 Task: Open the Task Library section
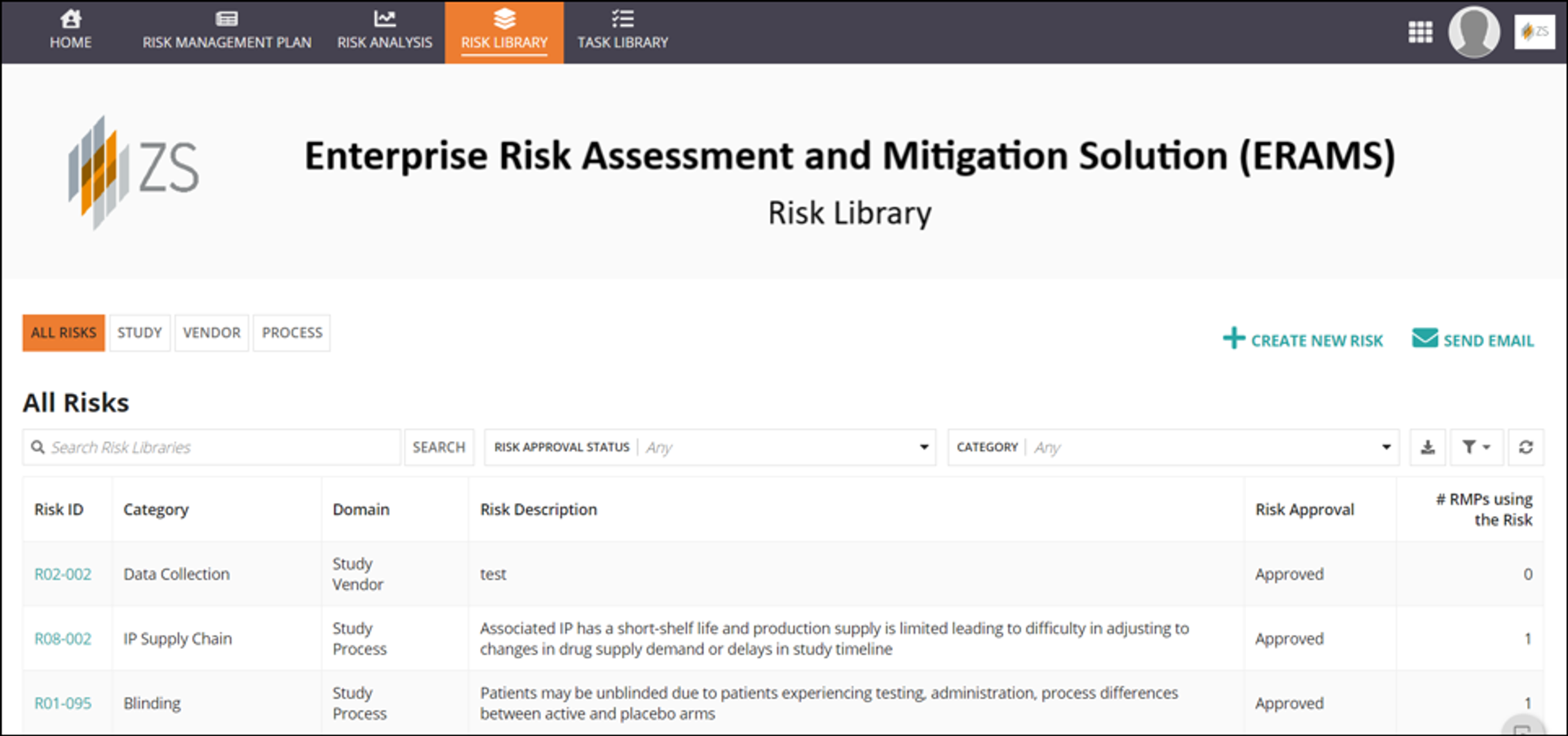coord(623,31)
